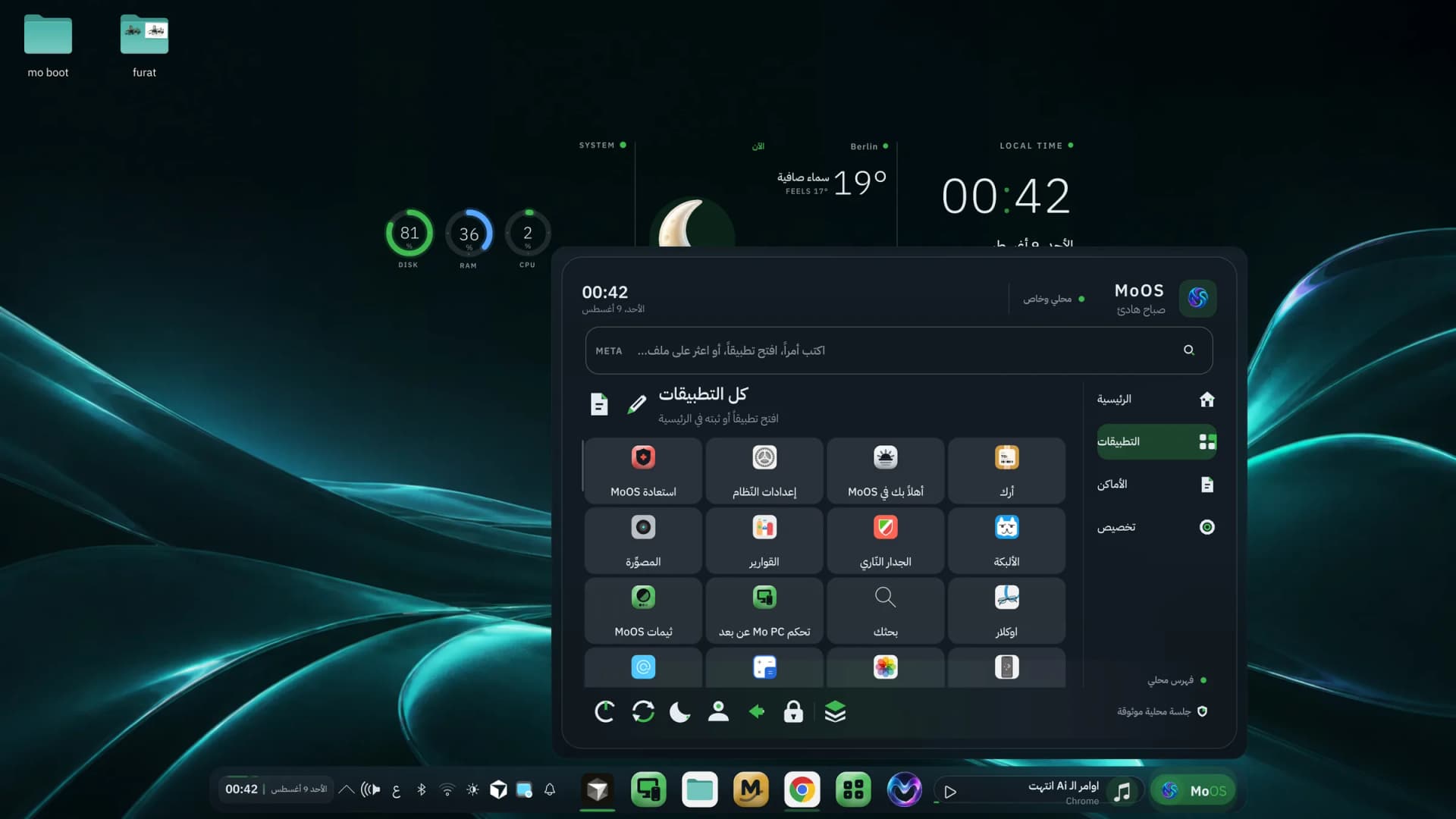This screenshot has width=1456, height=819.
Task: Open the أرك archive app
Action: click(1007, 471)
